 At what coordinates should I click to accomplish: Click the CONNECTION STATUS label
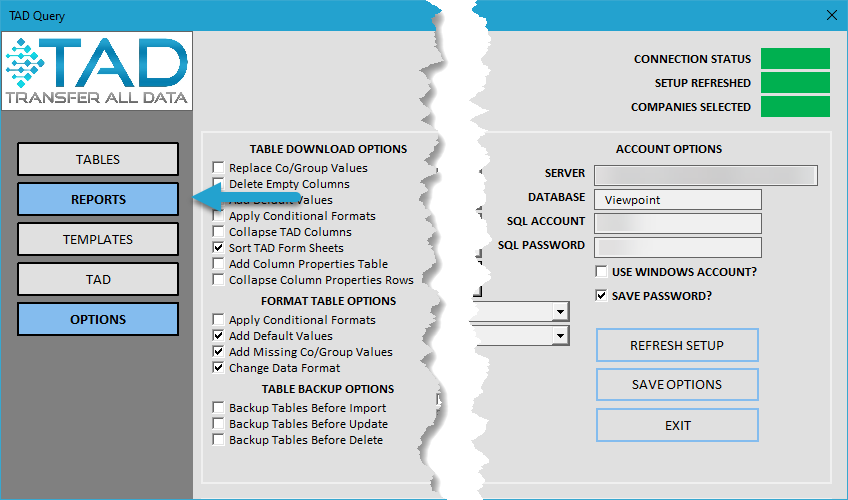point(692,59)
